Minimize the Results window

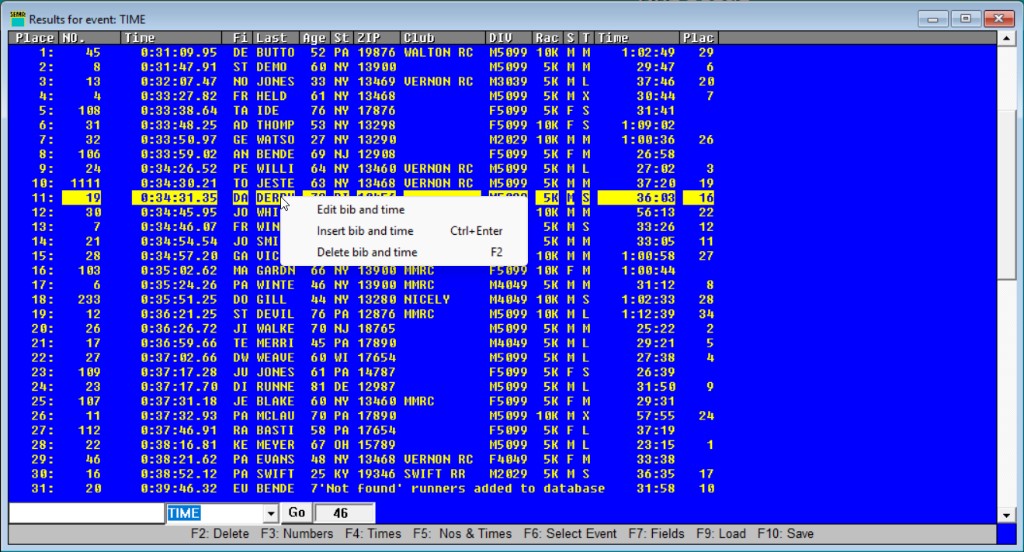[x=933, y=19]
